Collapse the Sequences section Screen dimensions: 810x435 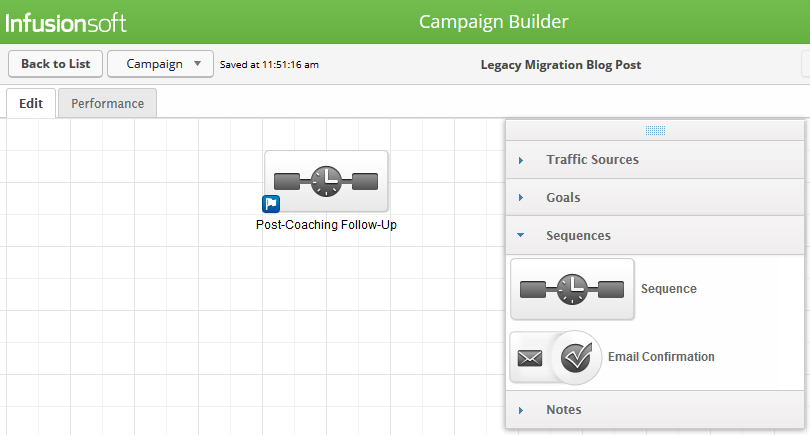tap(578, 236)
